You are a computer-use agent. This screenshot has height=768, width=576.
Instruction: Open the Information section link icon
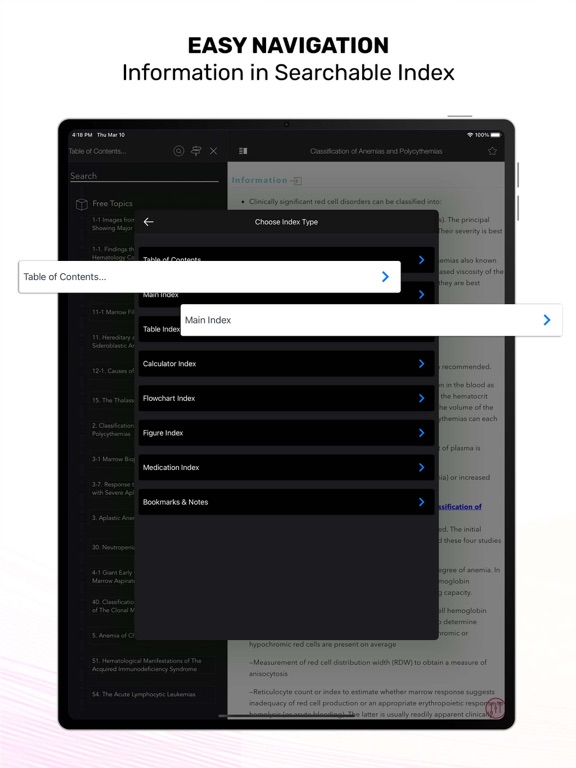coord(296,181)
